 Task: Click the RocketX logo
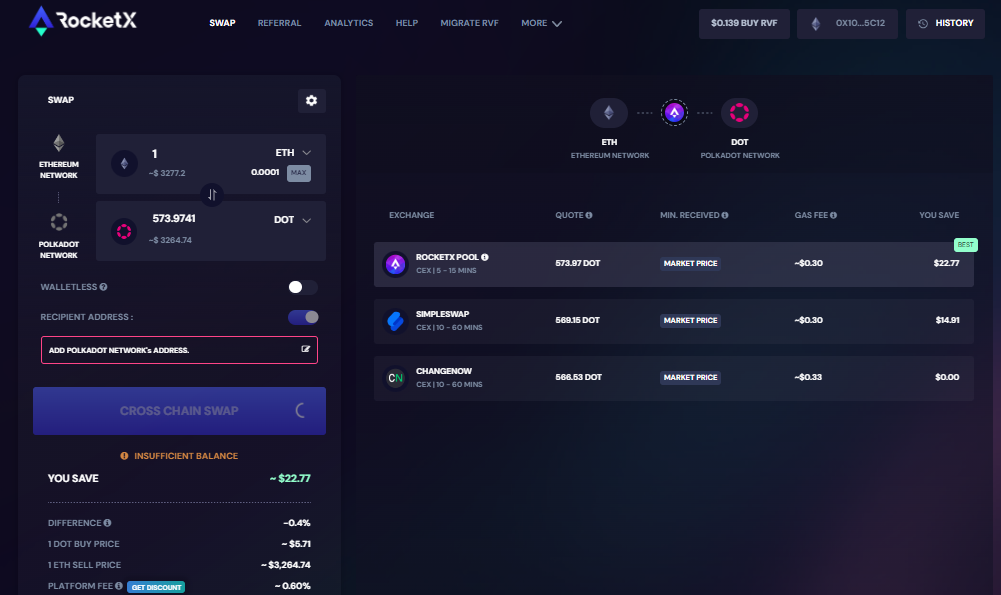[x=82, y=21]
